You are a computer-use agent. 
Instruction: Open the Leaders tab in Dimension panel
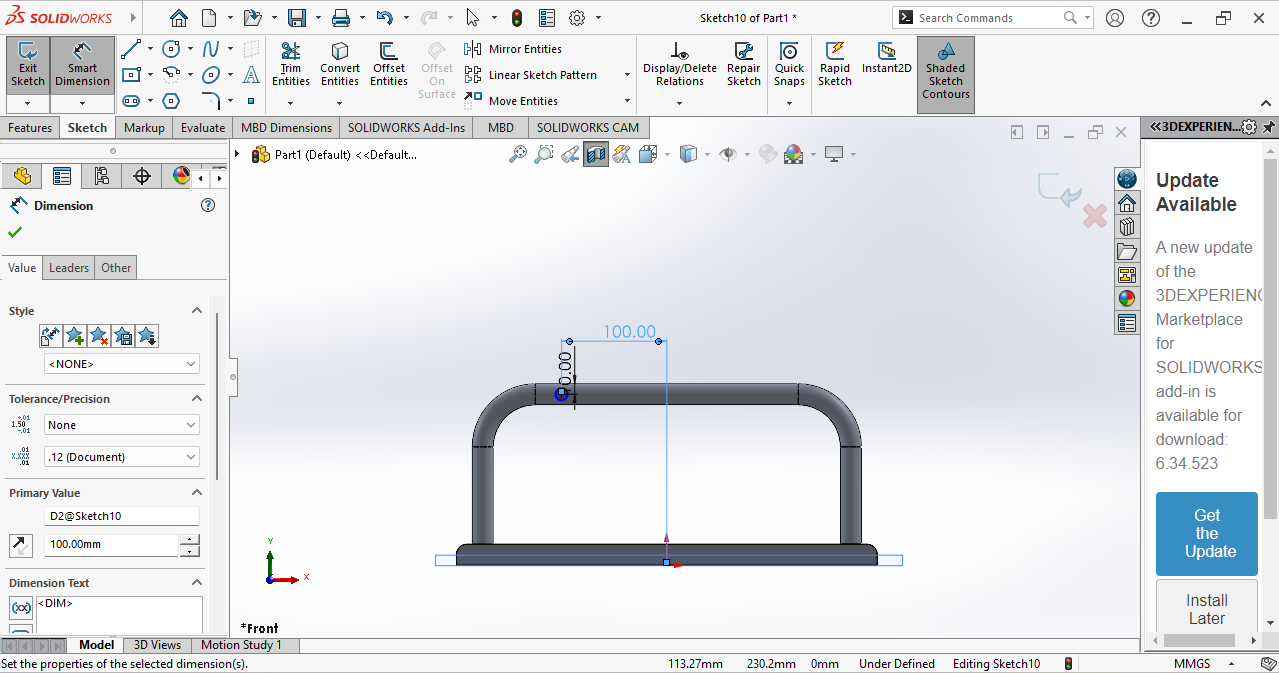69,268
